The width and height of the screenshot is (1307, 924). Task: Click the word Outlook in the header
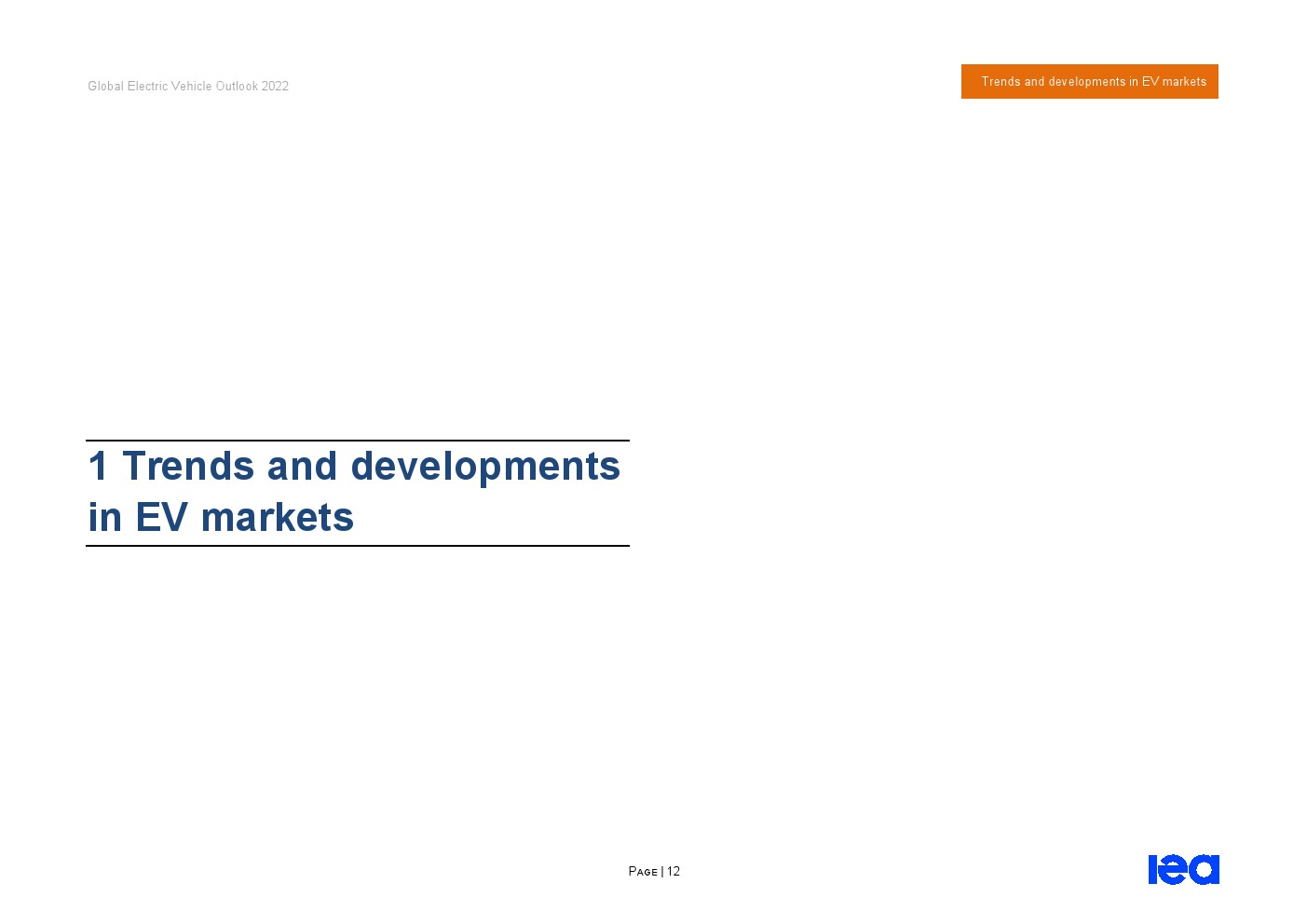237,87
